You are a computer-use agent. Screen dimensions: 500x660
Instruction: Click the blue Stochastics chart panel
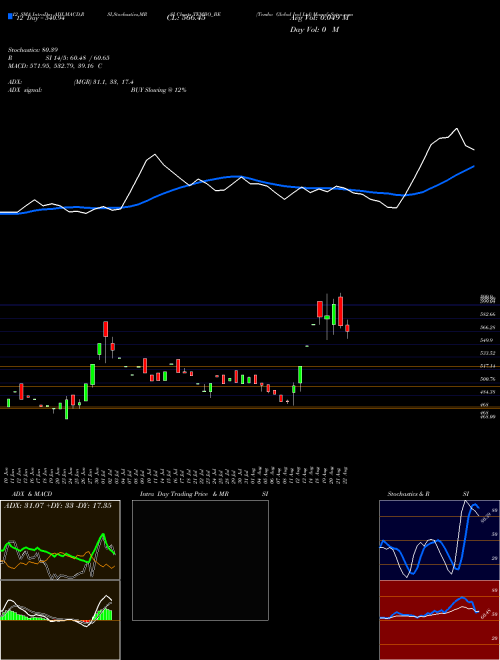tap(439, 540)
